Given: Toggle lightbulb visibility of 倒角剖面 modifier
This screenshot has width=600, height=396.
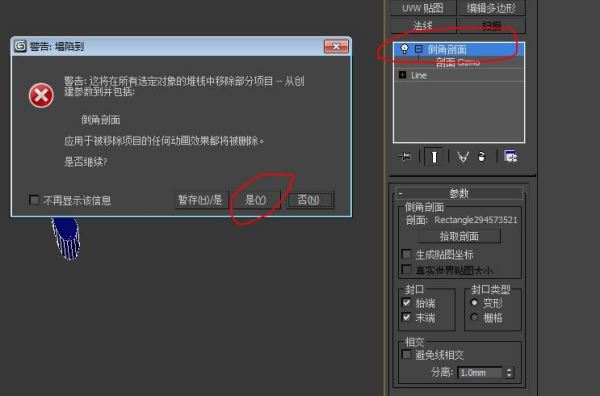Looking at the screenshot, I should pos(404,49).
